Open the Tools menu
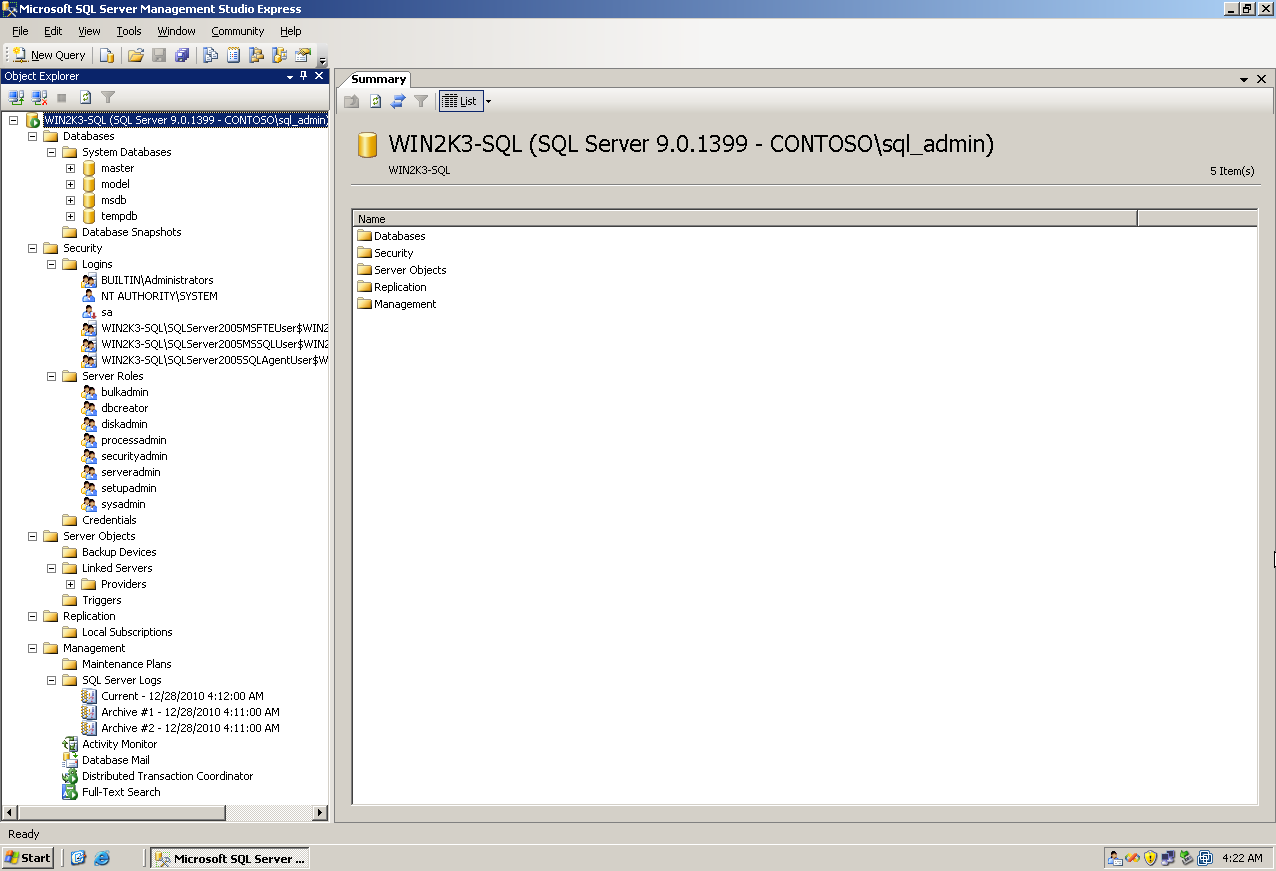Image resolution: width=1276 pixels, height=871 pixels. point(129,31)
